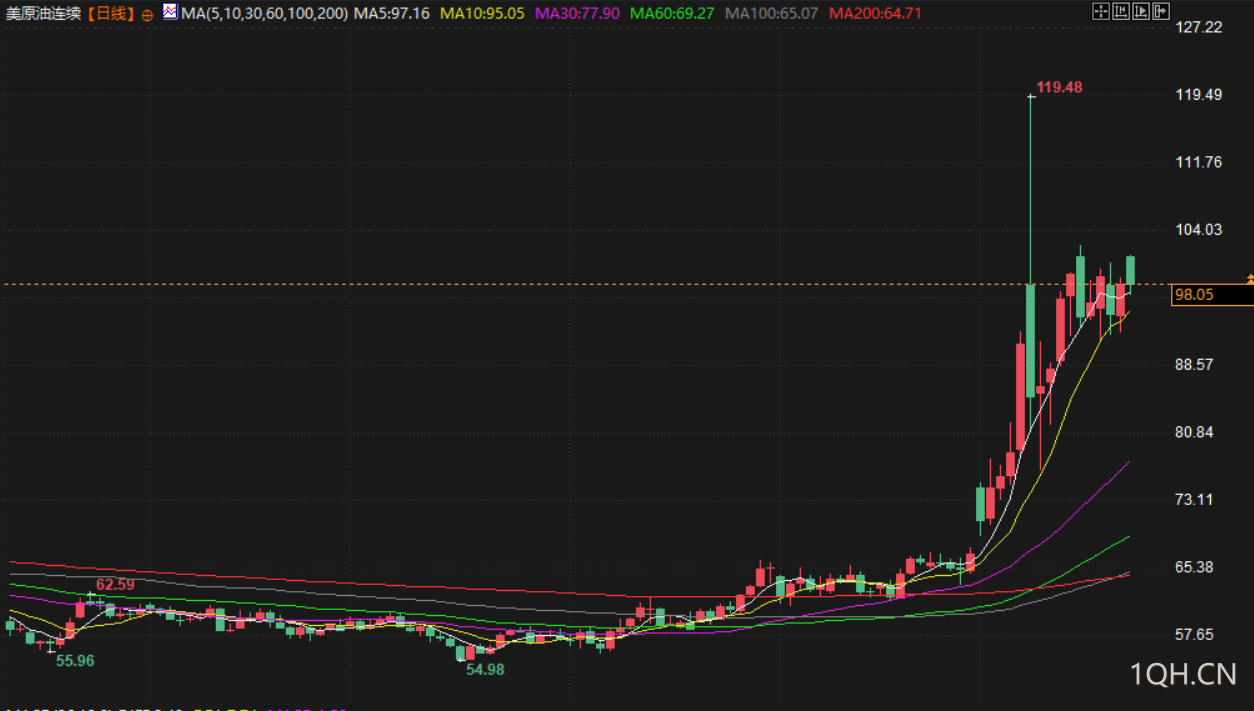The width and height of the screenshot is (1254, 711).
Task: Click the 65.38 axis value
Action: coord(1196,567)
